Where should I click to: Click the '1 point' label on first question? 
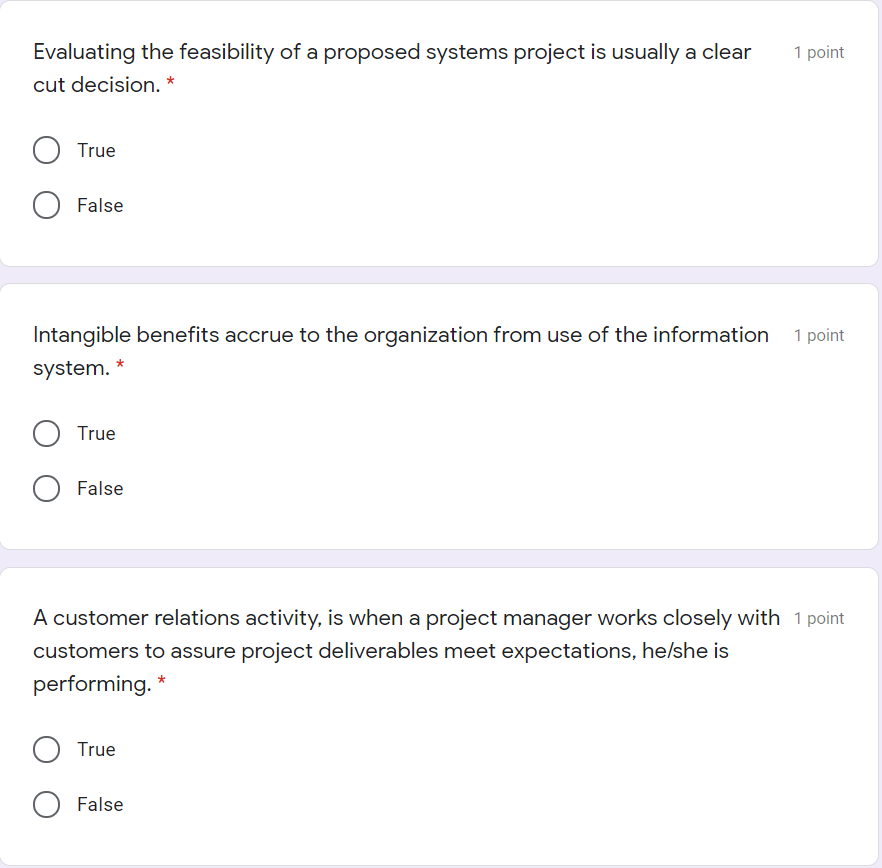818,52
